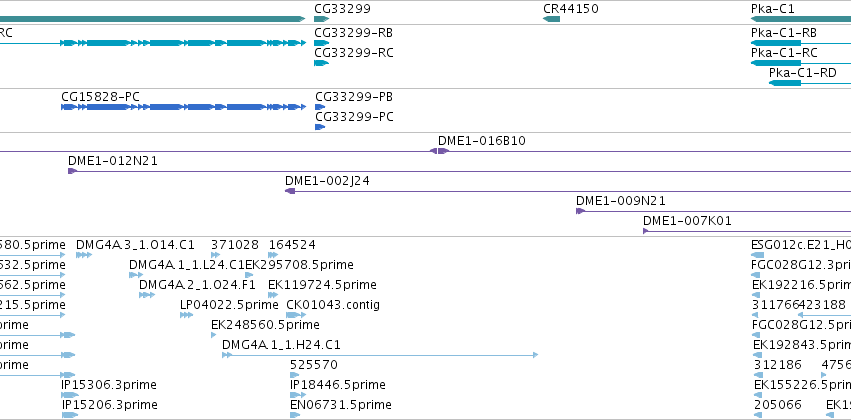Click the CR44150 gene label
Image resolution: width=851 pixels, height=420 pixels.
570,9
